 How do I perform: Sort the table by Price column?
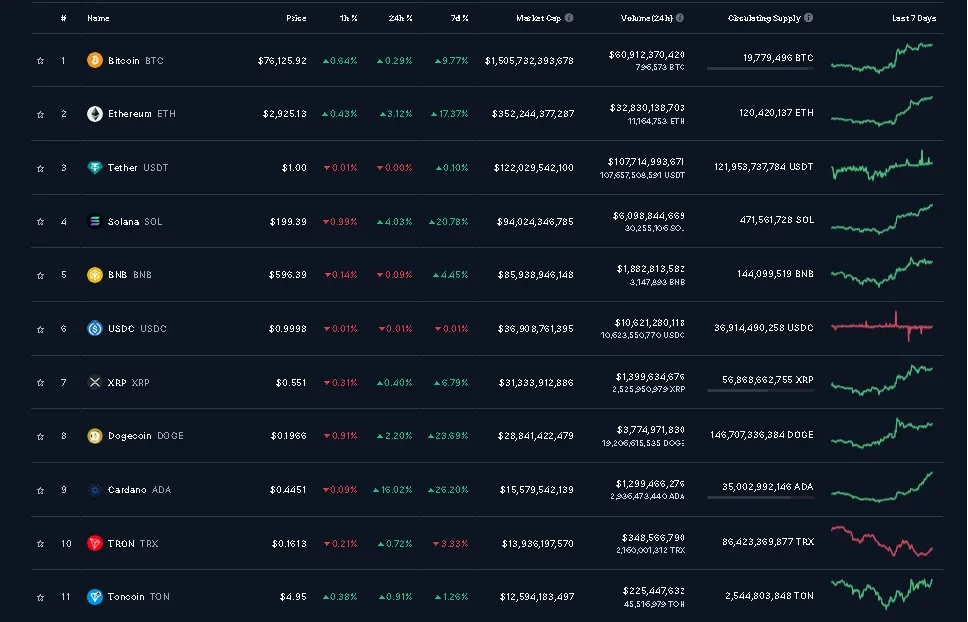[x=296, y=18]
